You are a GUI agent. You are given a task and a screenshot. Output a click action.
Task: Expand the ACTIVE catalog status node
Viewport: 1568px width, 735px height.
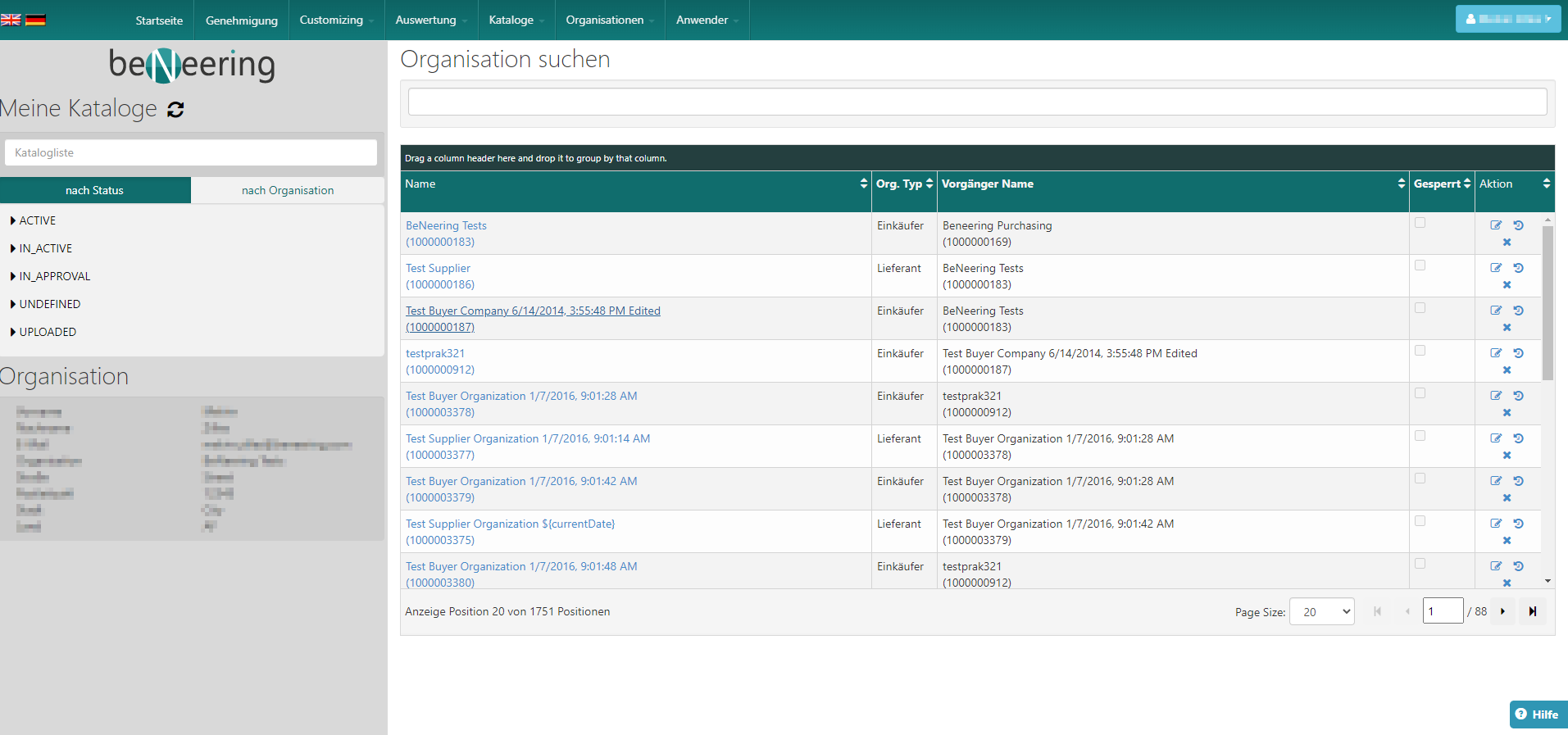pyautogui.click(x=13, y=220)
